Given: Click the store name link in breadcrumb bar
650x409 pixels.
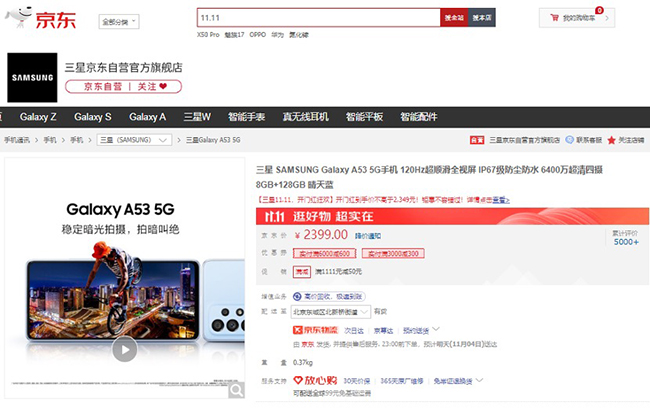Looking at the screenshot, I should (x=524, y=140).
